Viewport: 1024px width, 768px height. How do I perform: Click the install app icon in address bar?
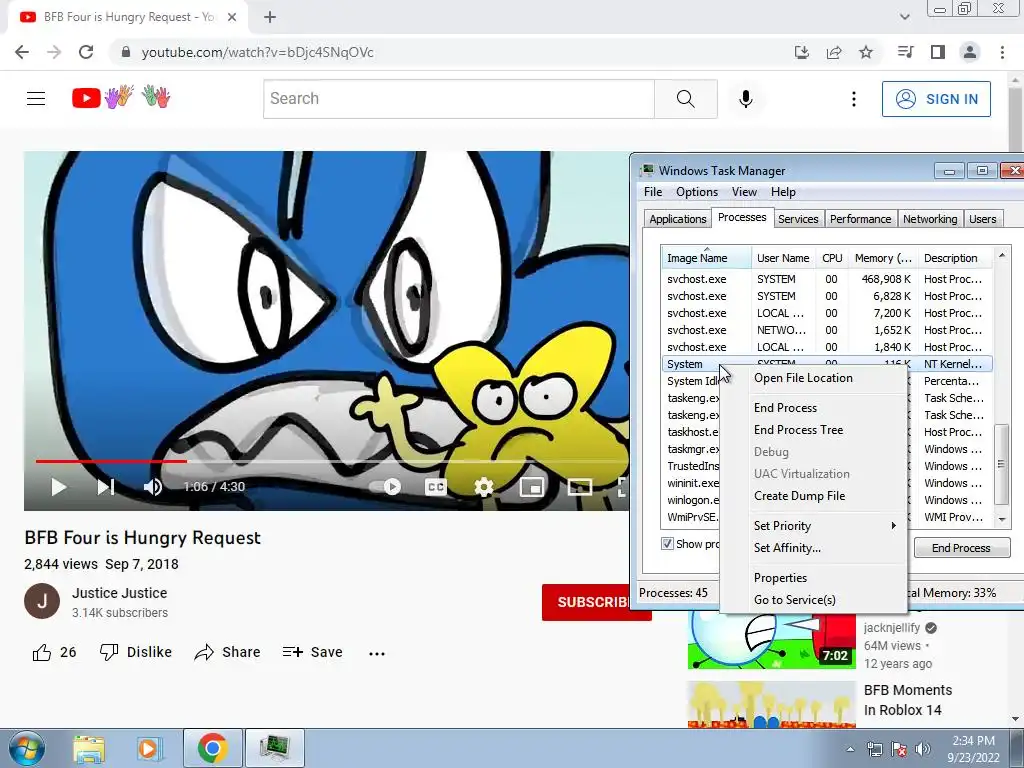click(802, 52)
